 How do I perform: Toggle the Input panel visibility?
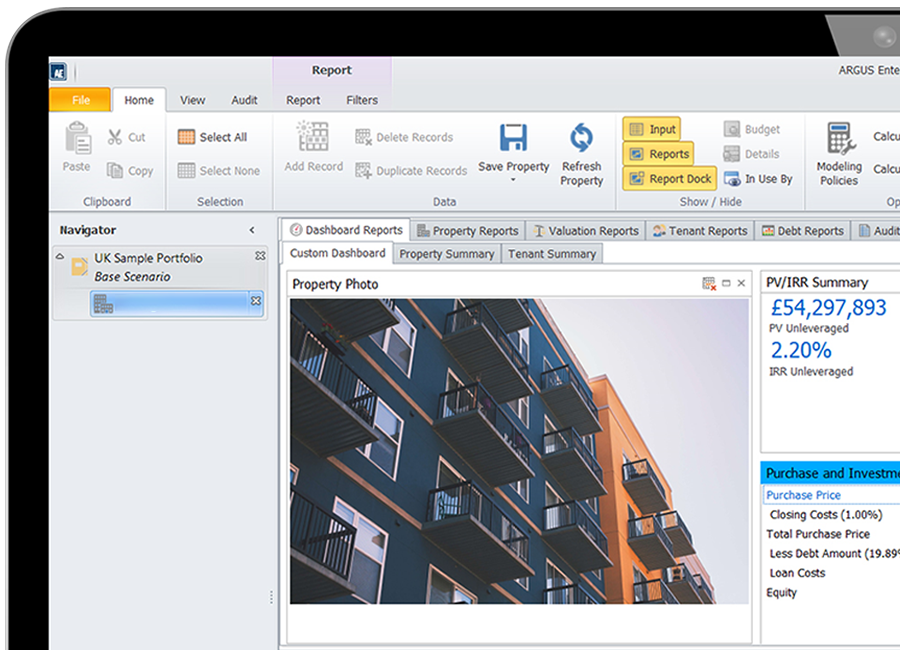point(652,128)
